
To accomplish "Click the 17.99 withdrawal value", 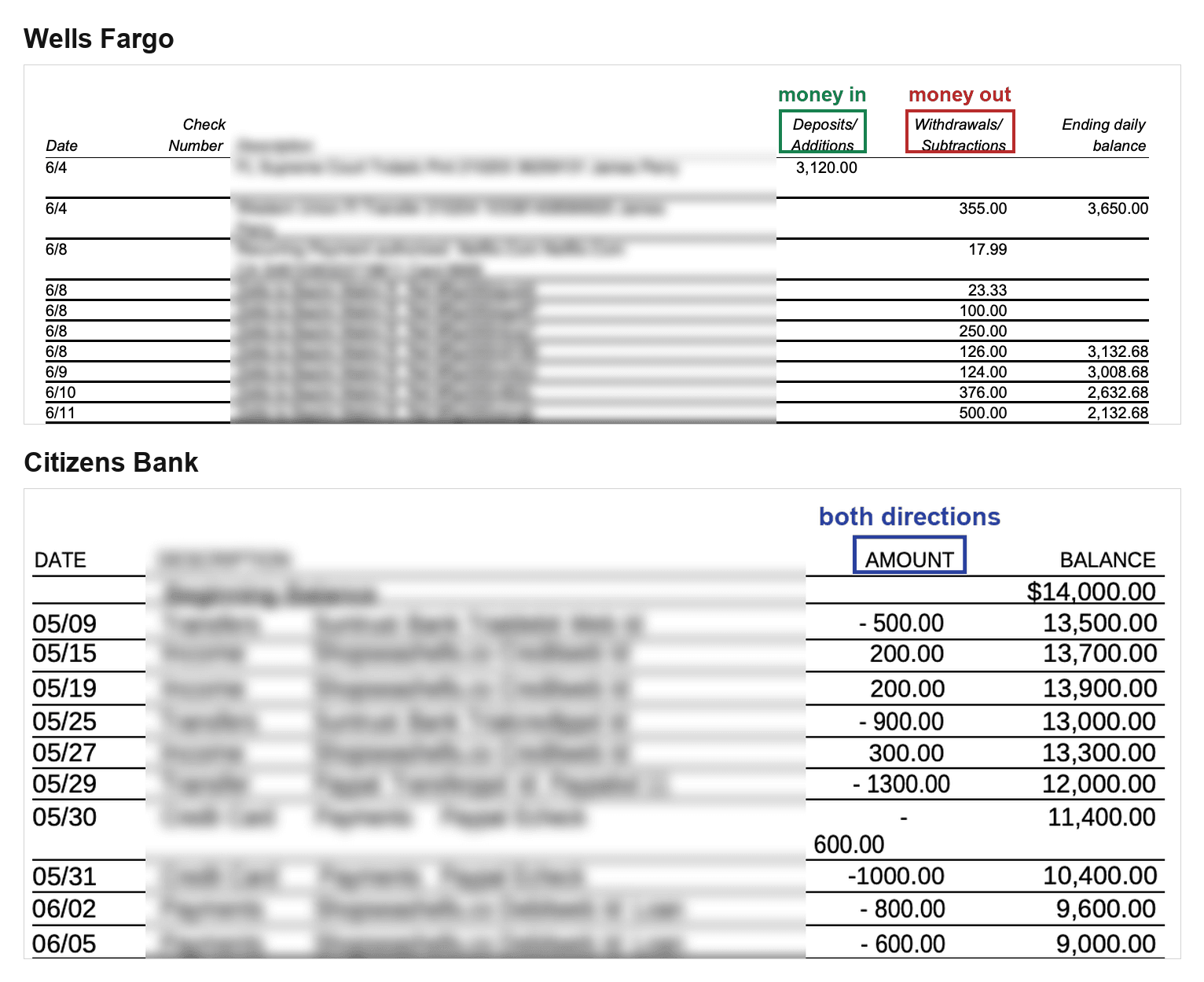I will click(x=987, y=249).
